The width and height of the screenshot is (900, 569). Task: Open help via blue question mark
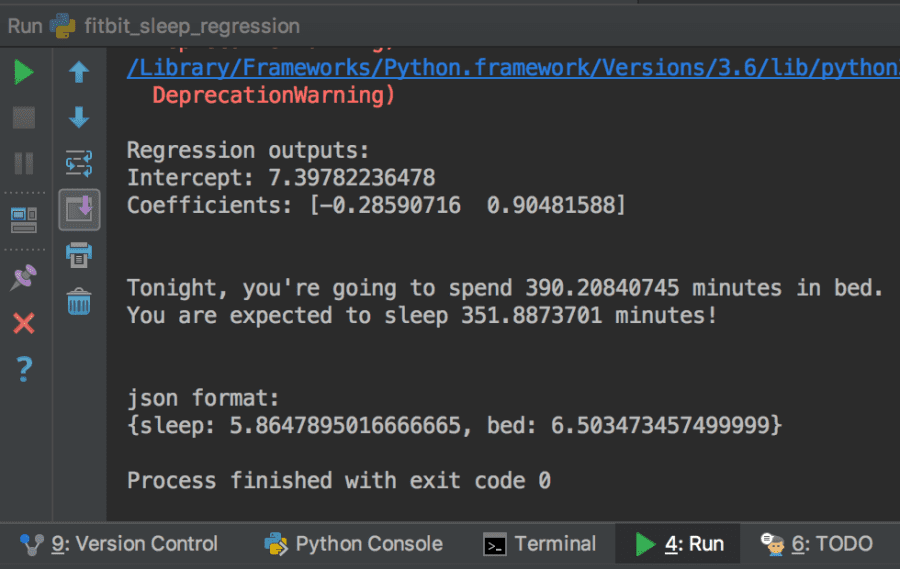24,369
